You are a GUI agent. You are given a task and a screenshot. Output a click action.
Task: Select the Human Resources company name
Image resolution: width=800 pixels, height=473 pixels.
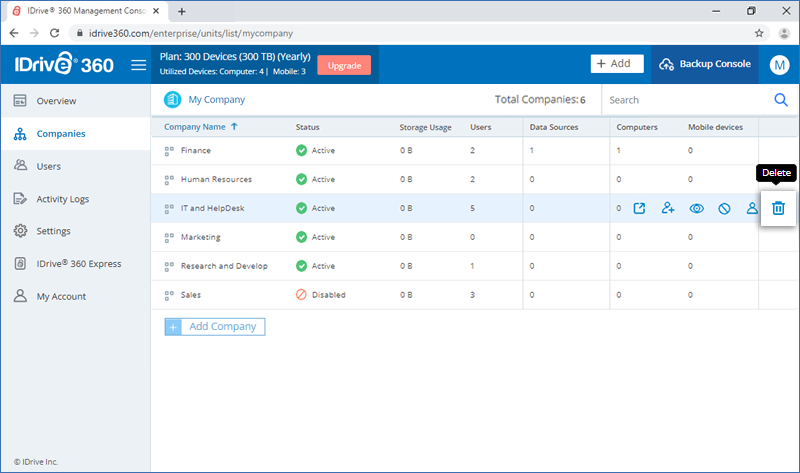(216, 180)
